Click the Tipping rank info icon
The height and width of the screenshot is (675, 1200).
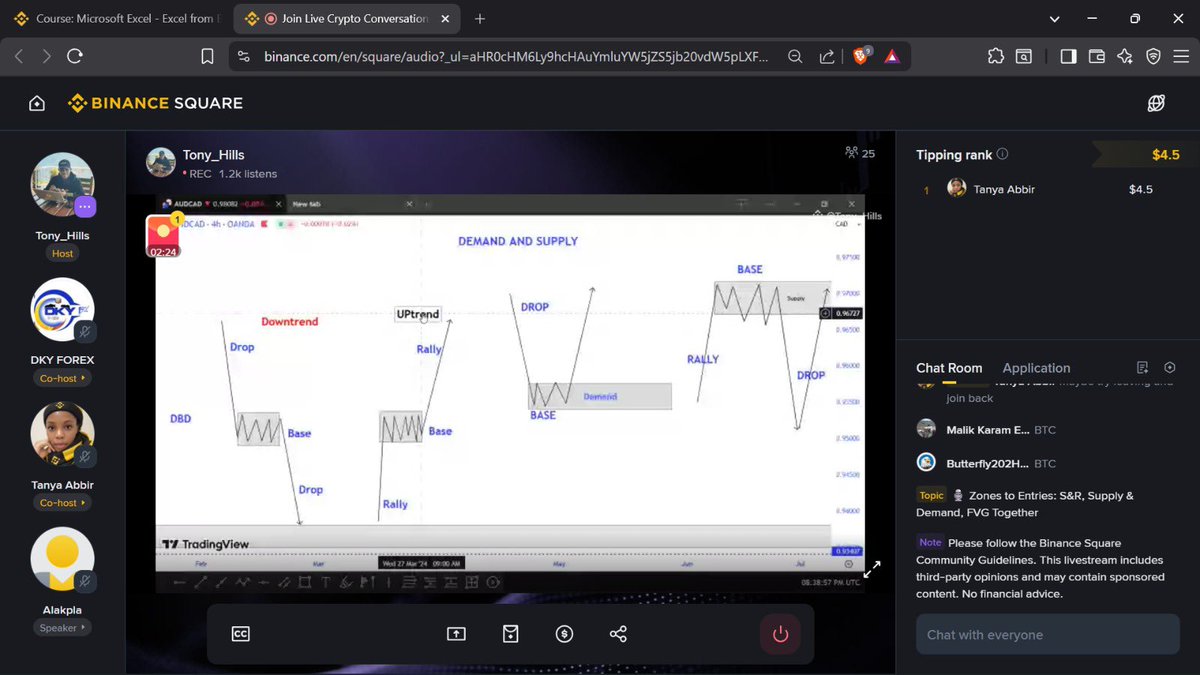[x=1003, y=154]
